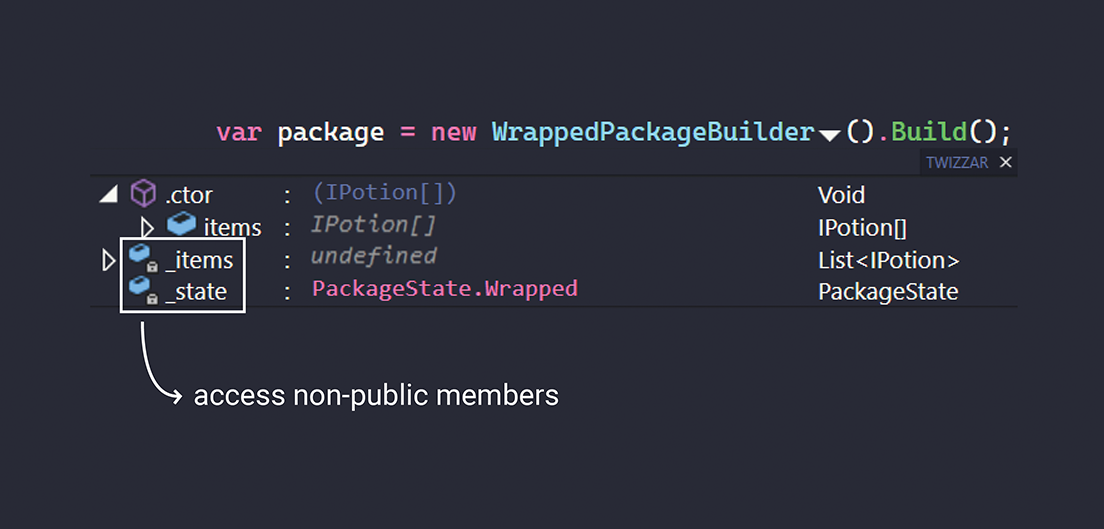Select the _items member label
The height and width of the screenshot is (529, 1104).
(x=199, y=260)
